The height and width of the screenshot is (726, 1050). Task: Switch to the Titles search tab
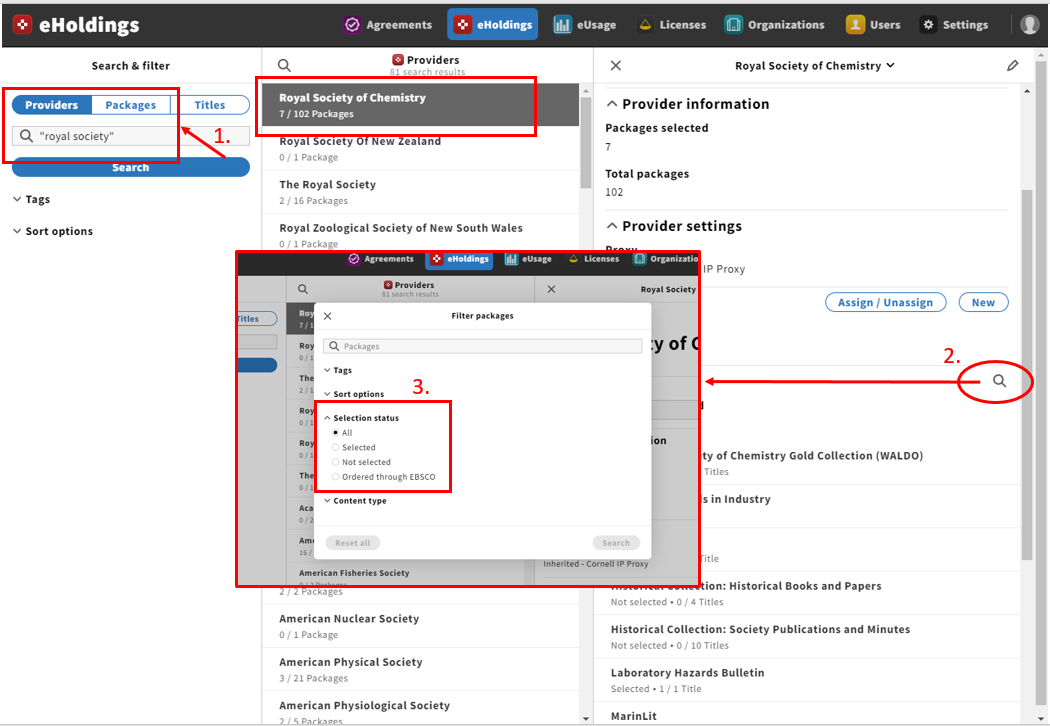[210, 105]
